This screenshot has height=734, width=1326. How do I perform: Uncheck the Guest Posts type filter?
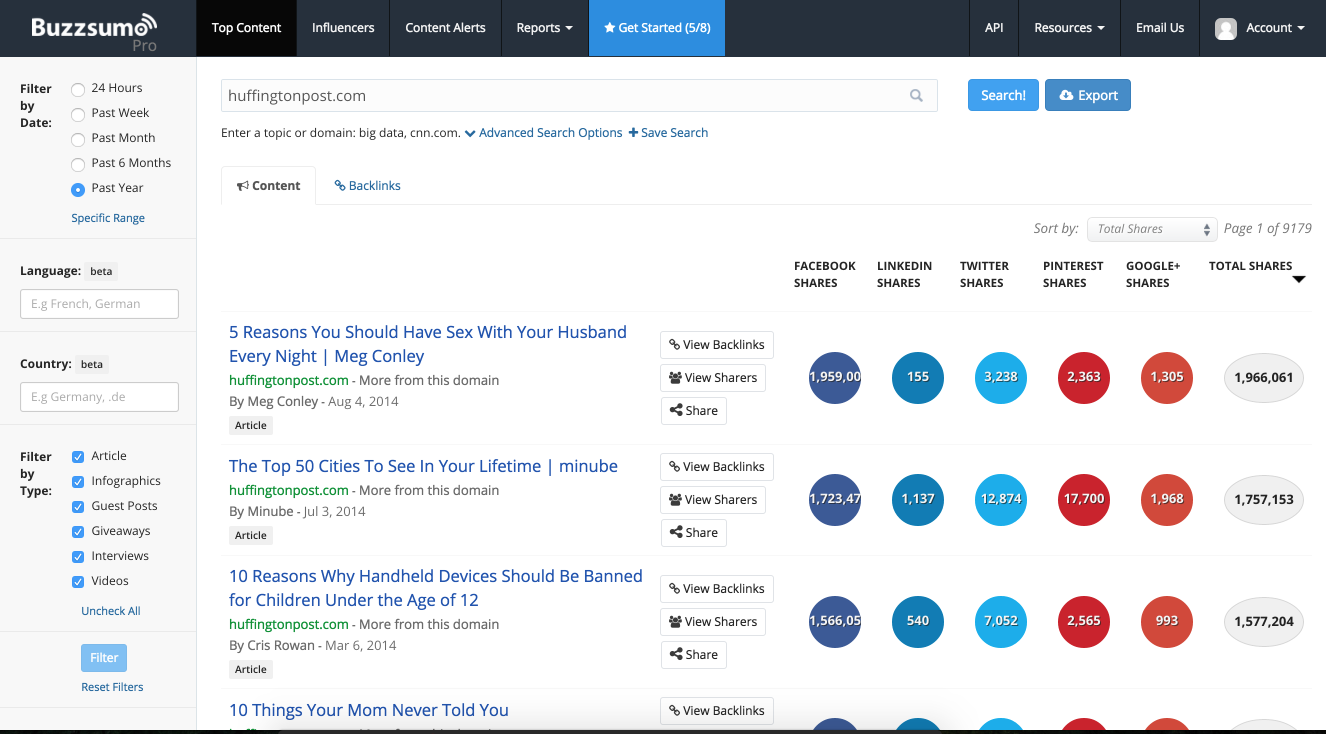[x=78, y=507]
